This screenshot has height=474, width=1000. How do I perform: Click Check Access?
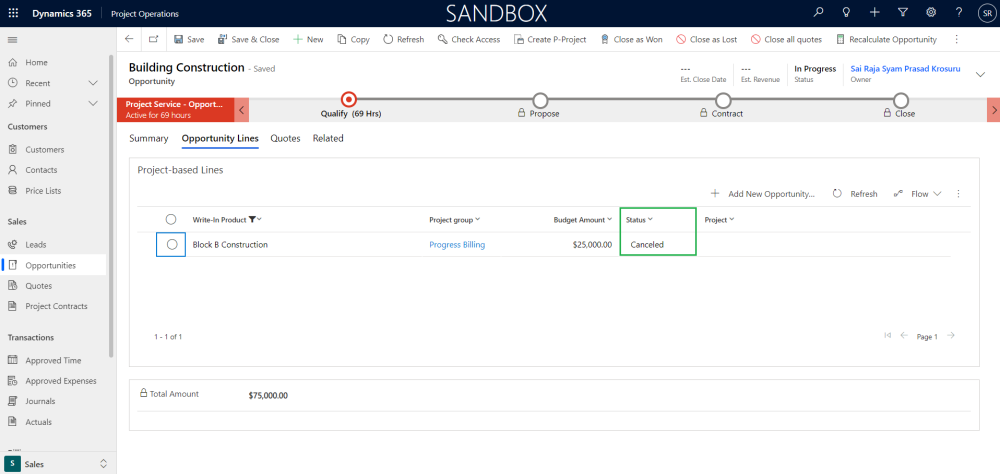pos(469,40)
